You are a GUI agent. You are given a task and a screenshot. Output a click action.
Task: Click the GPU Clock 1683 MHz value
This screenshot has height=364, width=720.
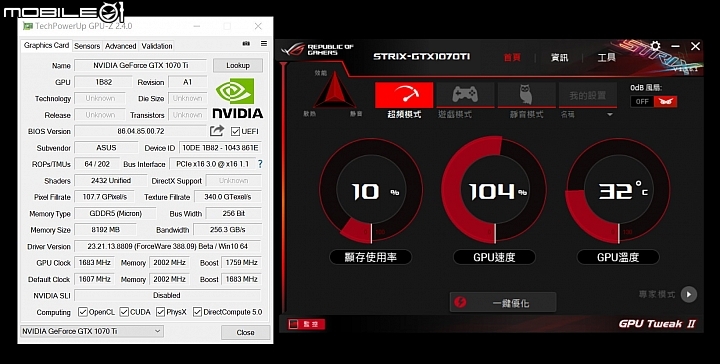point(94,263)
